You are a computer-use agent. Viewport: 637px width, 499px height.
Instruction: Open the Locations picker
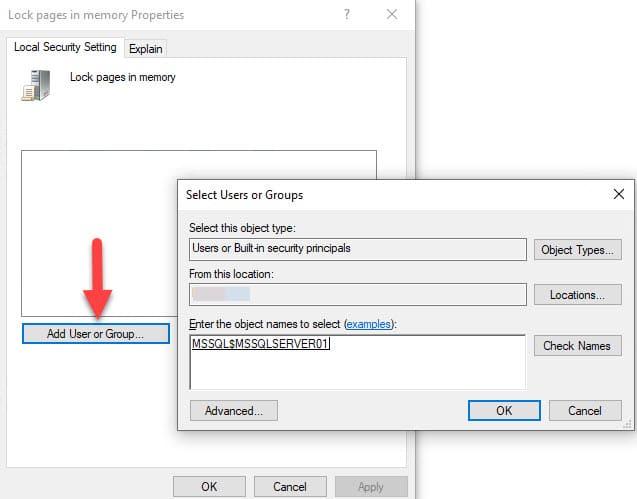(x=577, y=295)
